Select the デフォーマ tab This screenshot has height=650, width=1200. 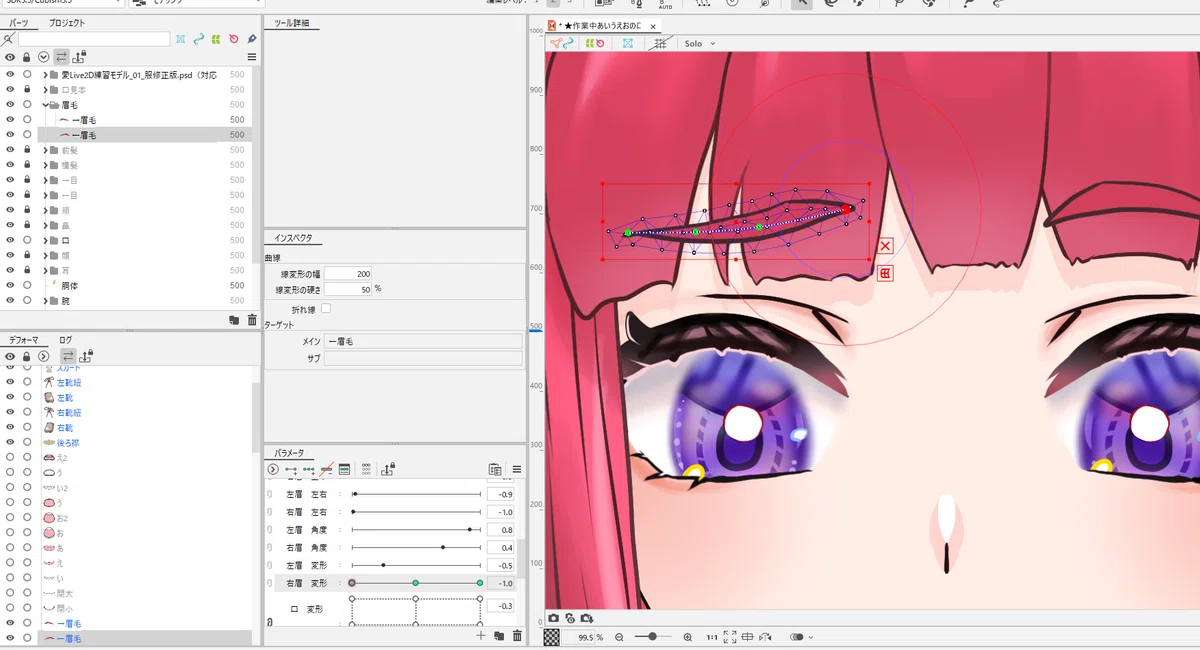click(x=24, y=340)
